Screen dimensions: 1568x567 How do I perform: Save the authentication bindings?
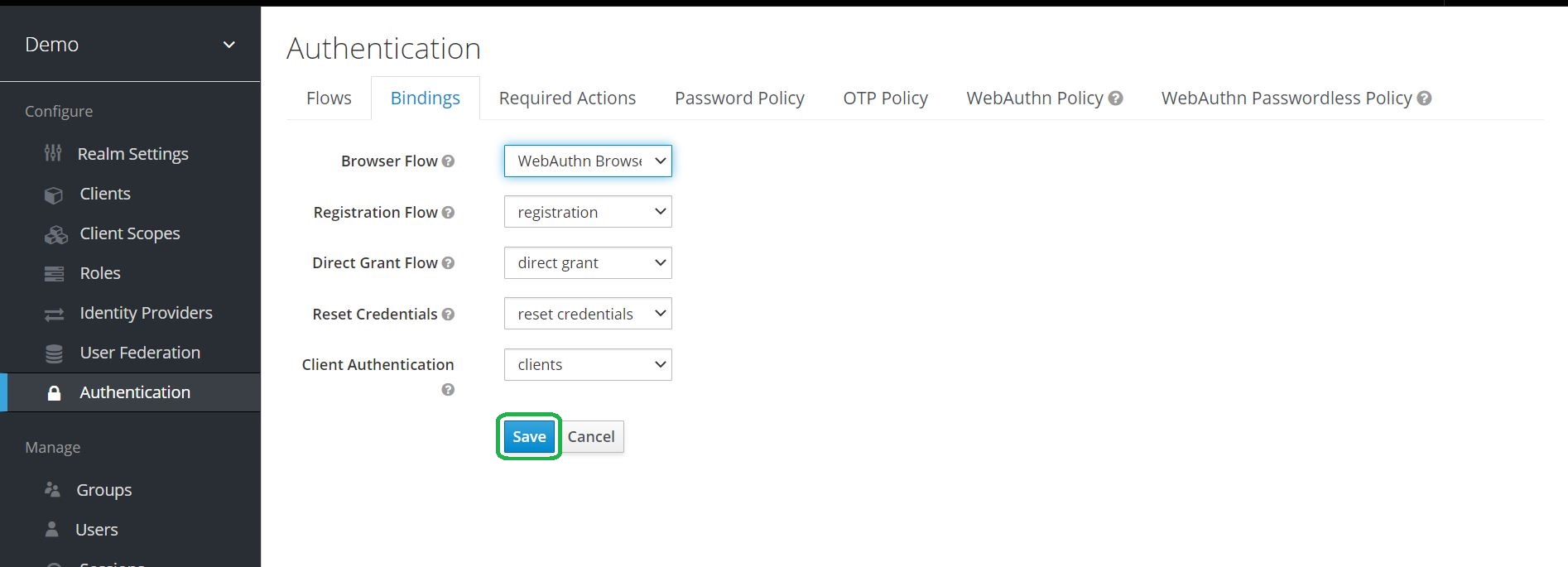click(x=529, y=437)
